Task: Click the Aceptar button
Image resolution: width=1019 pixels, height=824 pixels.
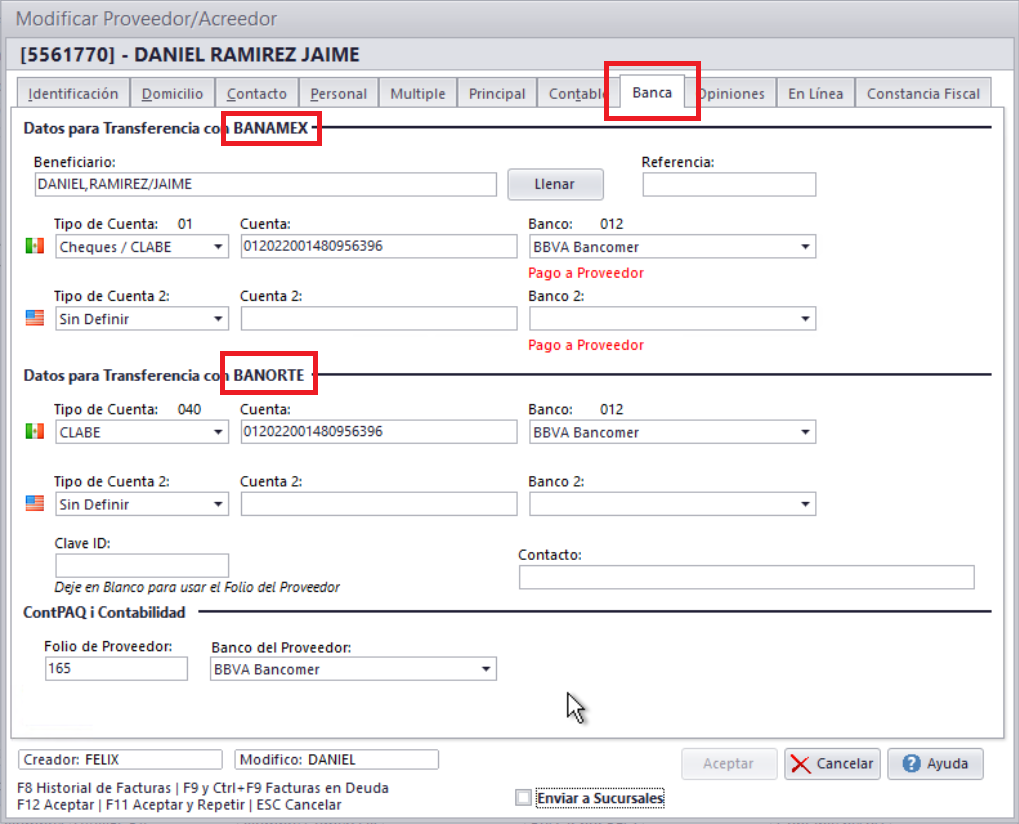Action: (x=728, y=764)
